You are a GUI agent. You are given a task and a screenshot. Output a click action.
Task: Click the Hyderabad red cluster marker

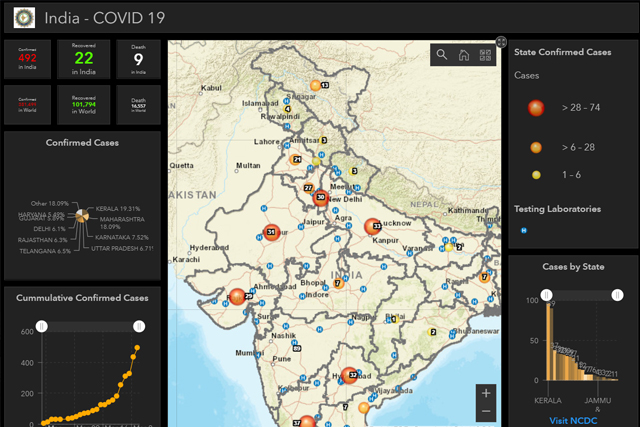[349, 375]
